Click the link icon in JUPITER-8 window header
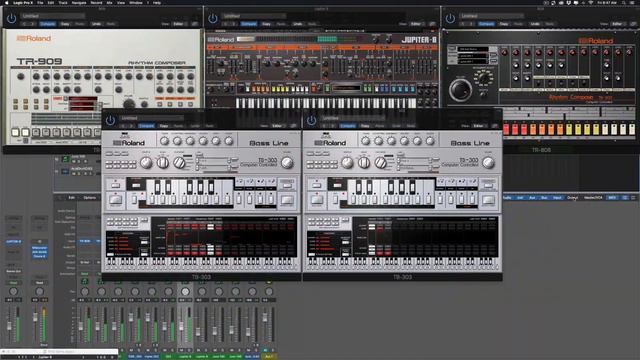This screenshot has height=360, width=640. (x=432, y=24)
